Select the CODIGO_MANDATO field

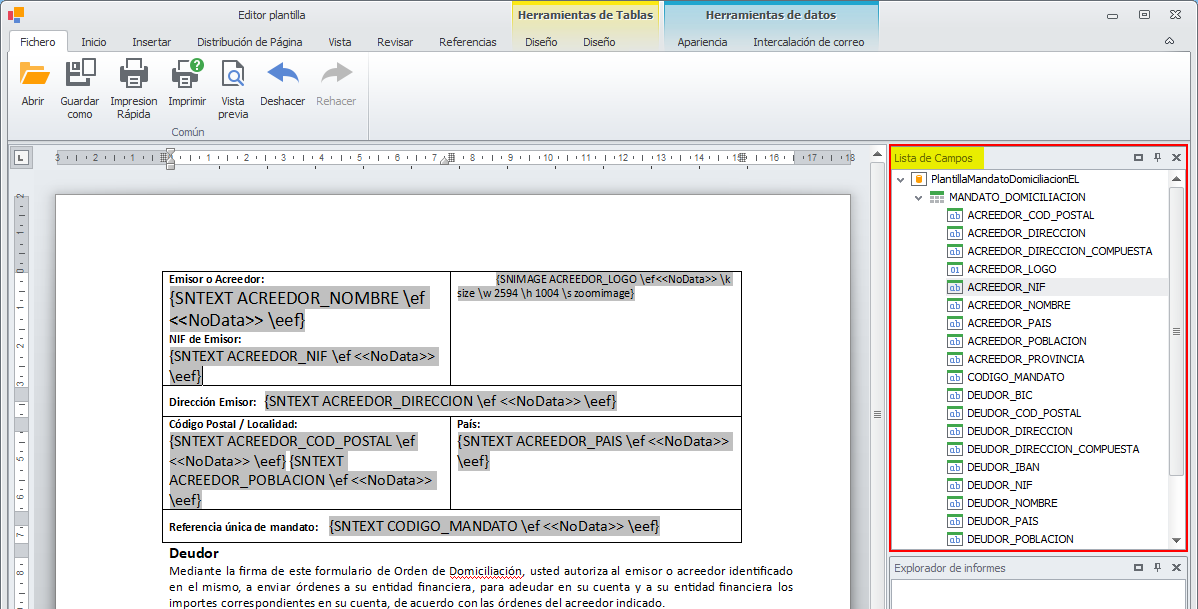point(1015,377)
